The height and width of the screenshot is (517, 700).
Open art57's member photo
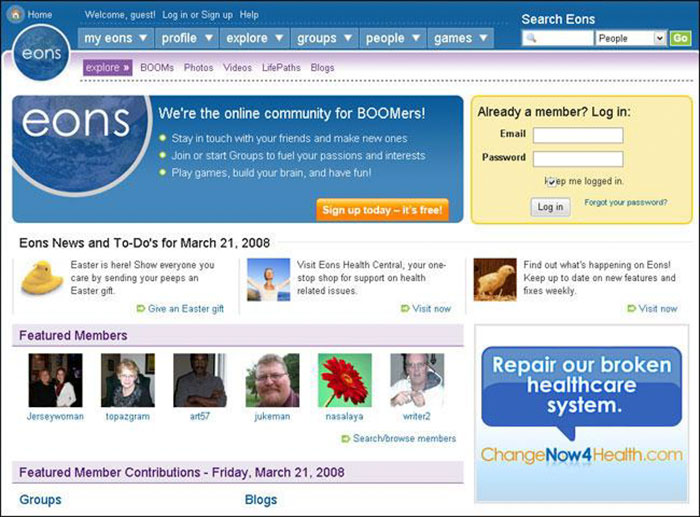coord(200,380)
